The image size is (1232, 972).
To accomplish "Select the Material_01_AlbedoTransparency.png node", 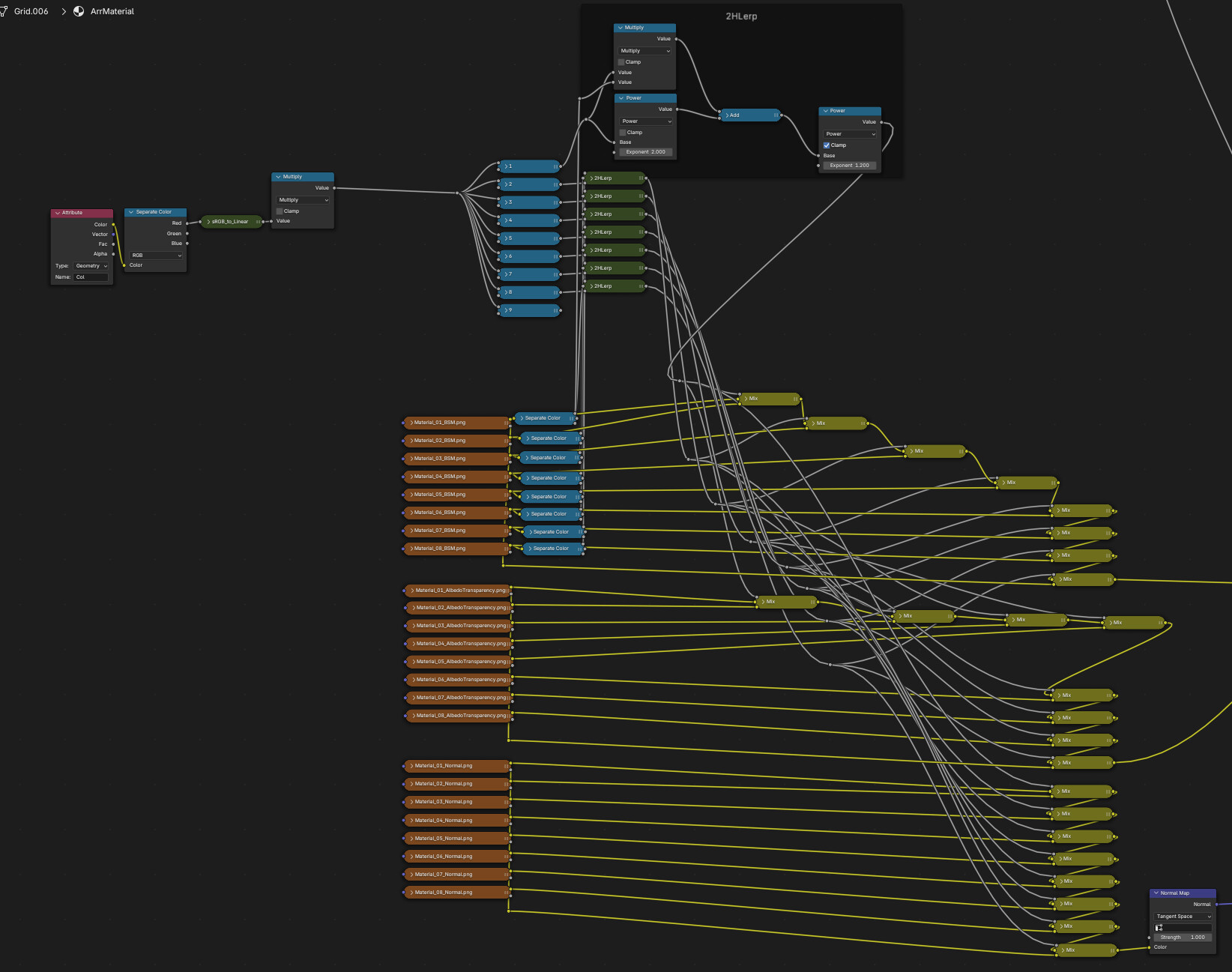I will [x=458, y=591].
